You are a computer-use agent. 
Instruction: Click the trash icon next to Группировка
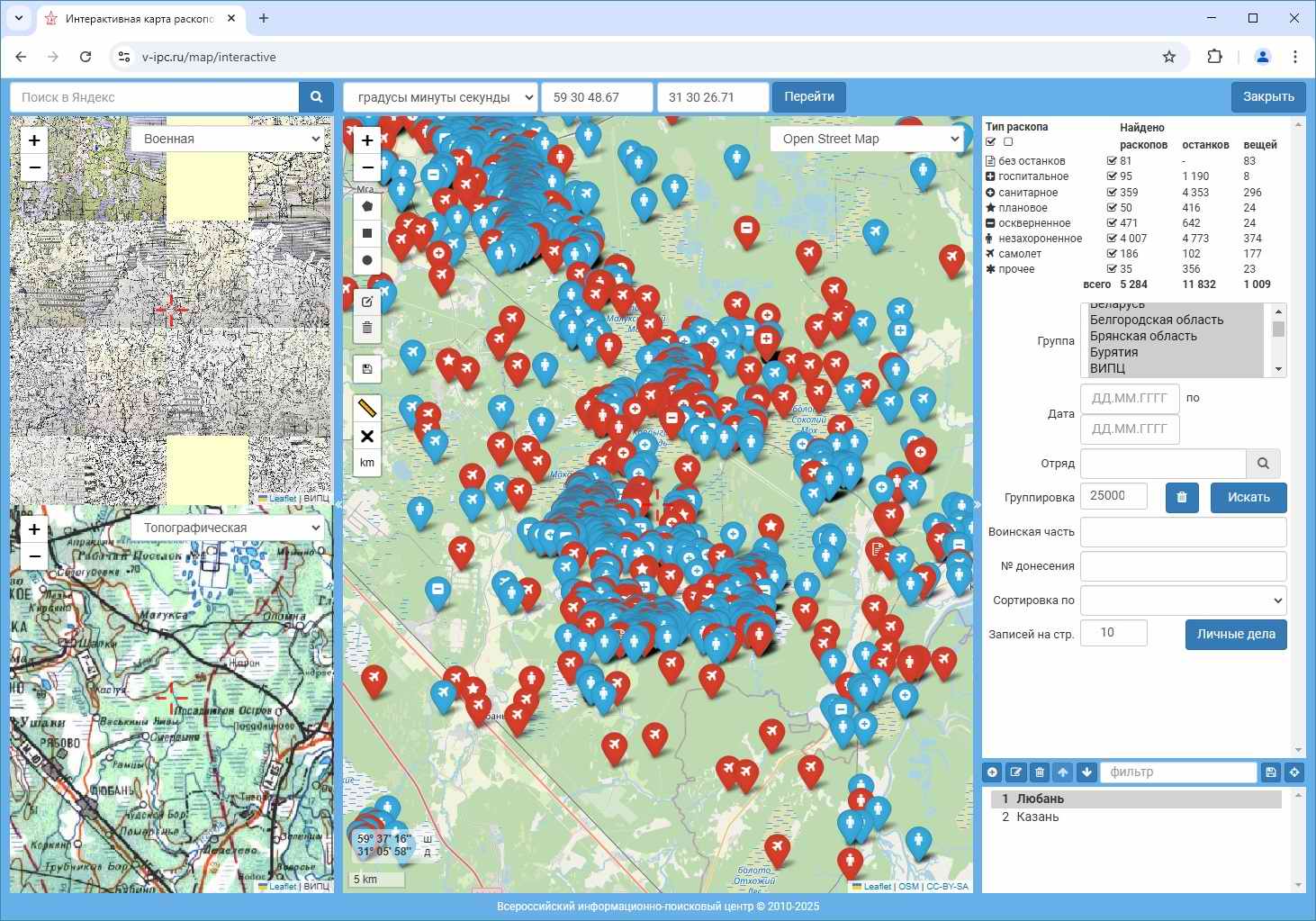1182,497
